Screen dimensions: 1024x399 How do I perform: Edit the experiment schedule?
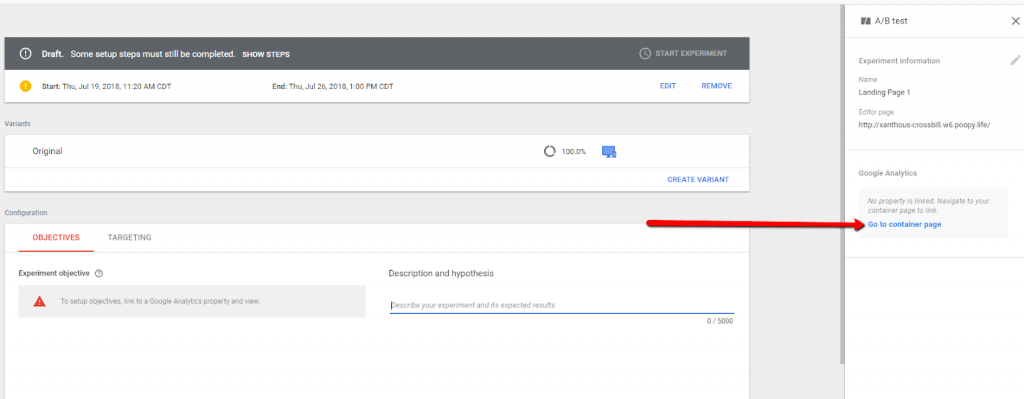[x=667, y=86]
